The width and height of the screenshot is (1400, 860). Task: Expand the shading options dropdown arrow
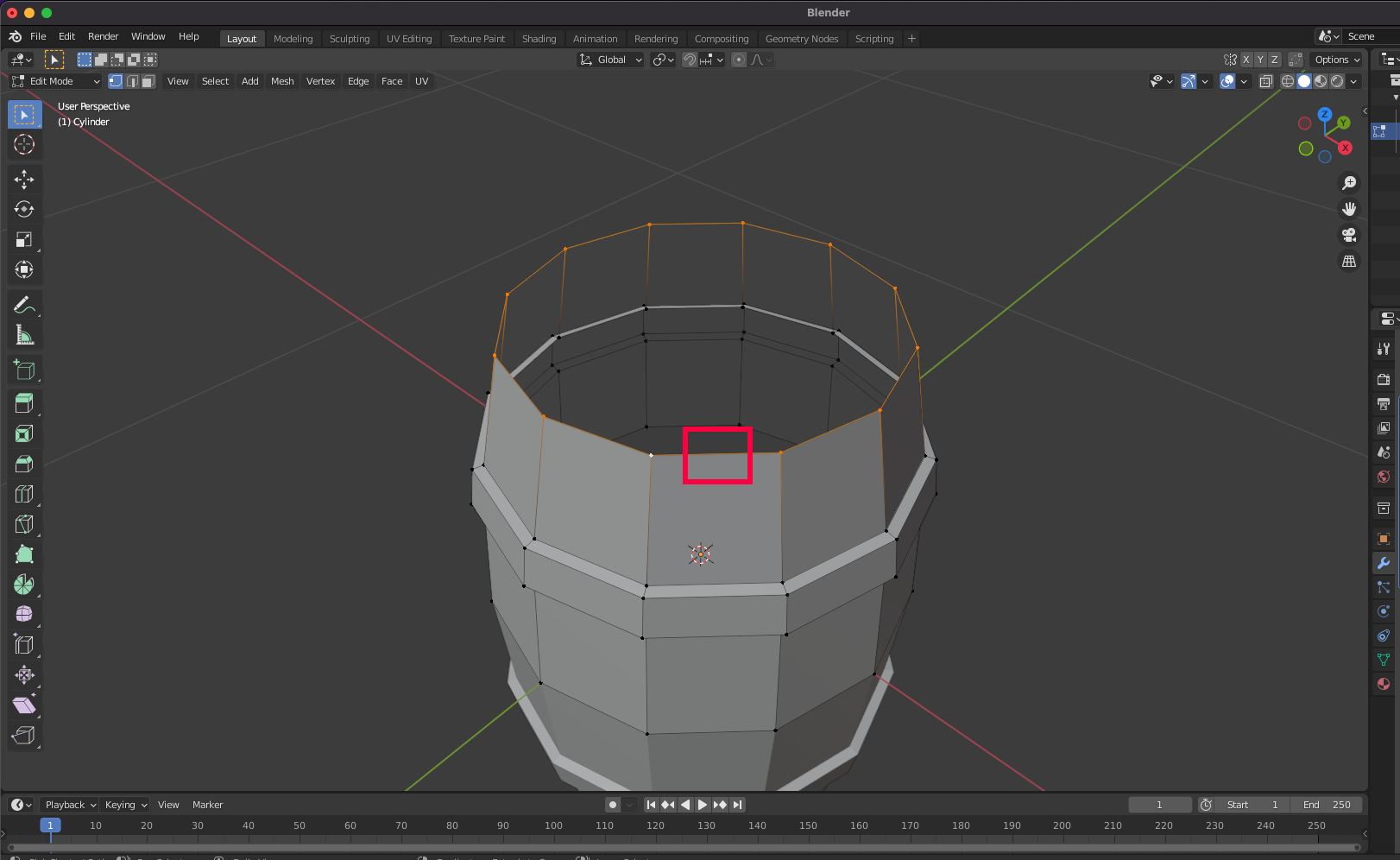[1353, 81]
